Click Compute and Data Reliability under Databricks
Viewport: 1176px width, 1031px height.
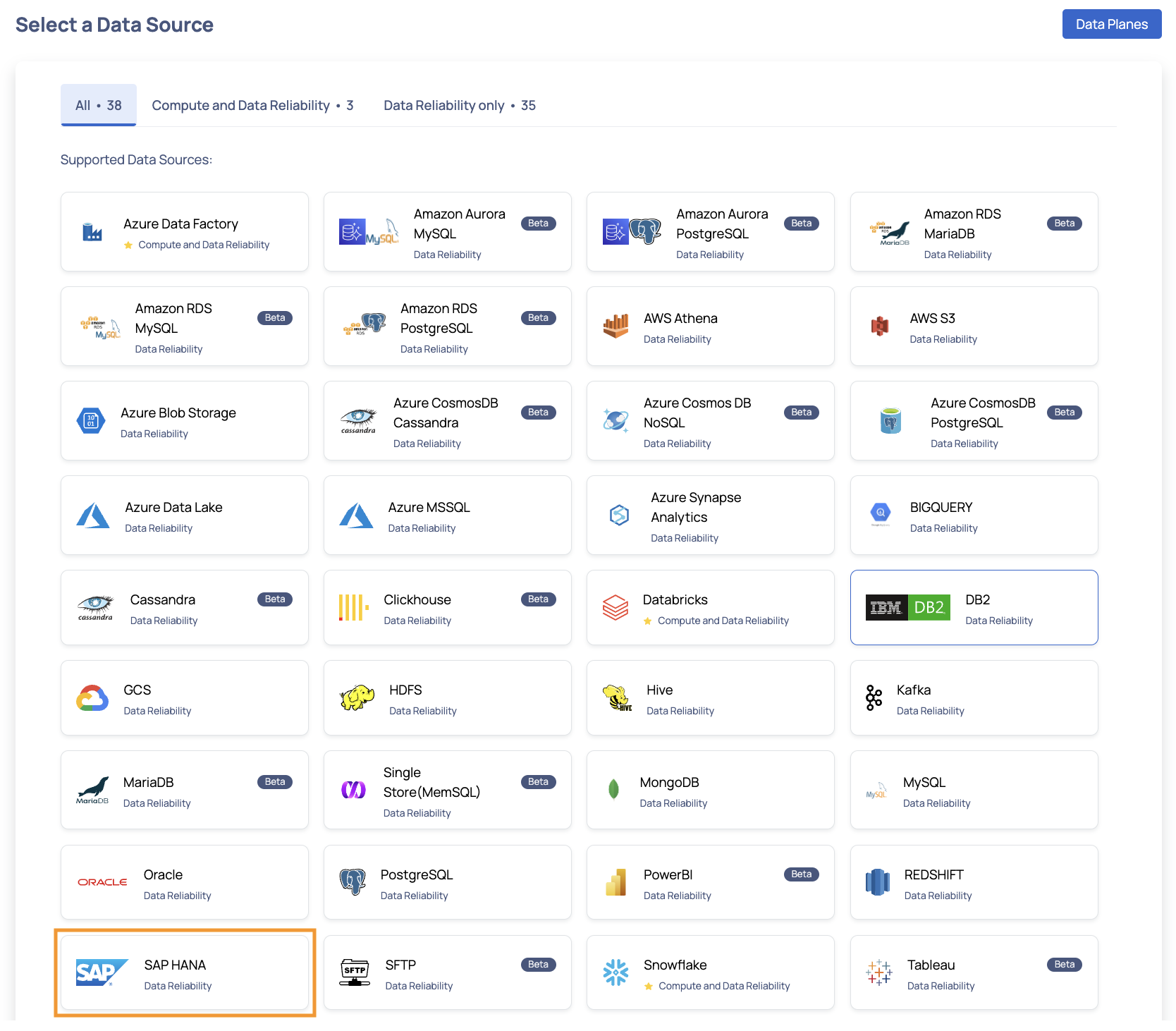click(723, 621)
